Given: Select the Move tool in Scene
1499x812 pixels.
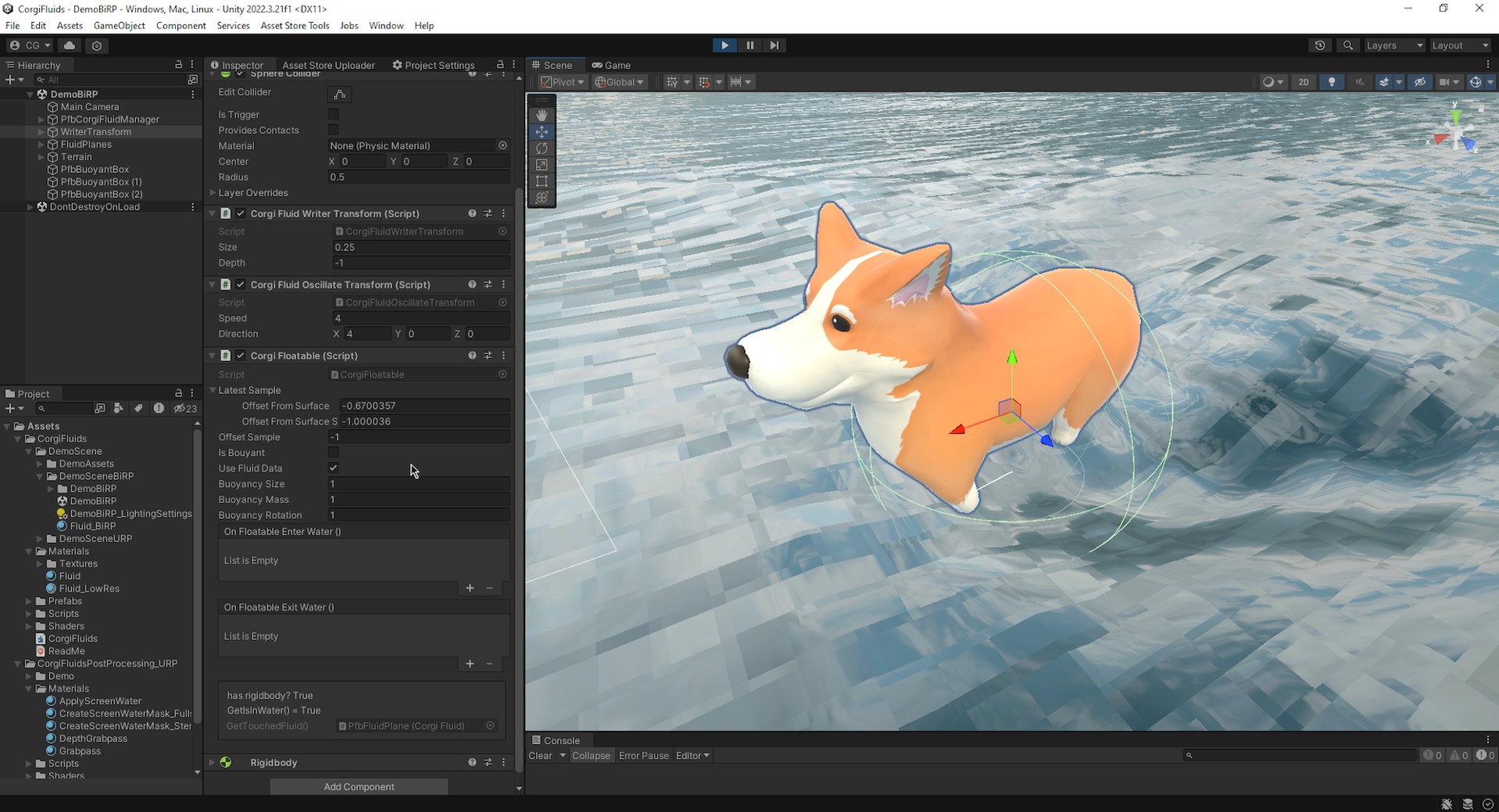Looking at the screenshot, I should [542, 131].
